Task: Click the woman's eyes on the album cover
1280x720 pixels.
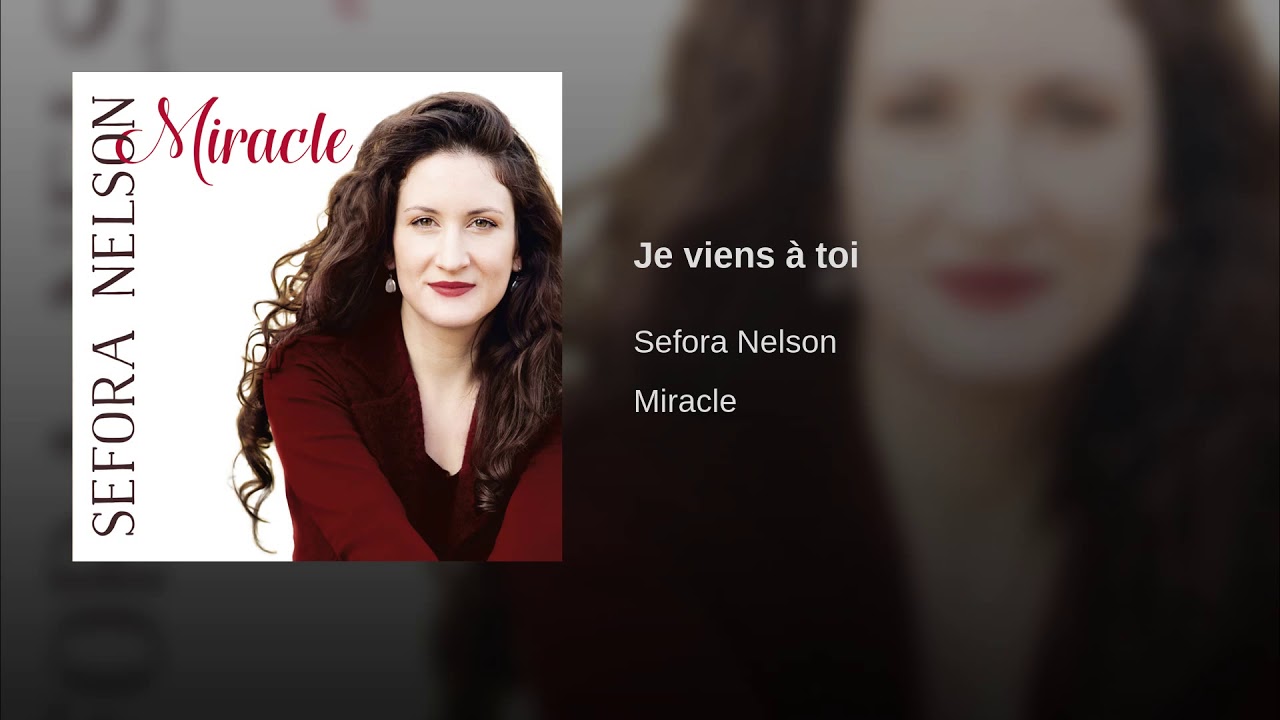Action: click(453, 222)
